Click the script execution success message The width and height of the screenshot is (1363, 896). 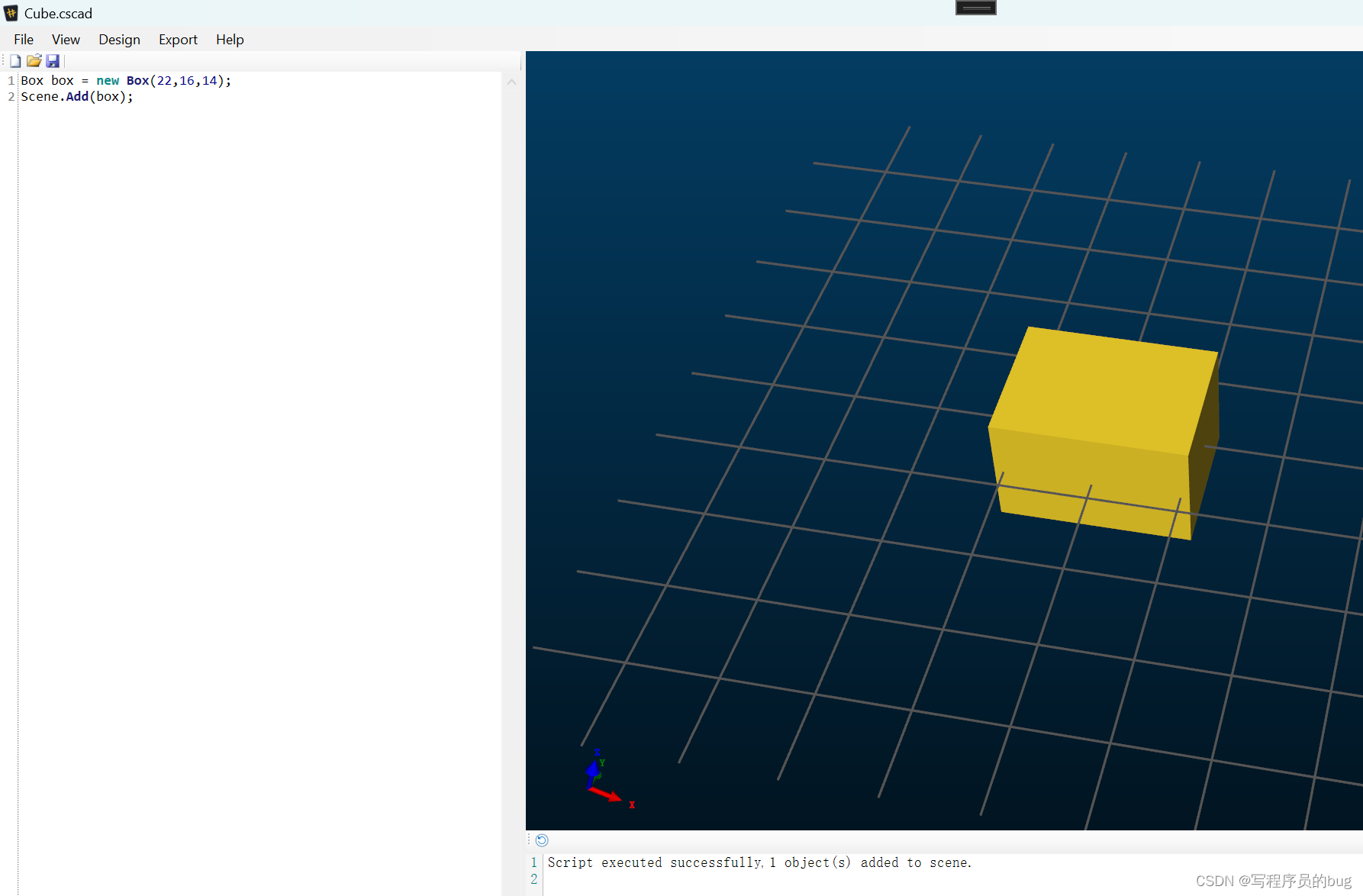click(759, 862)
